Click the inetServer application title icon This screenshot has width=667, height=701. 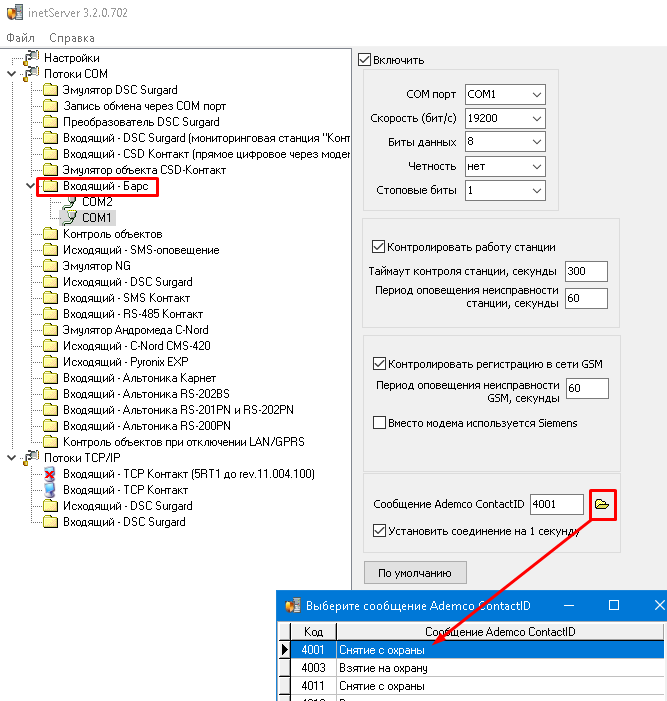point(15,12)
